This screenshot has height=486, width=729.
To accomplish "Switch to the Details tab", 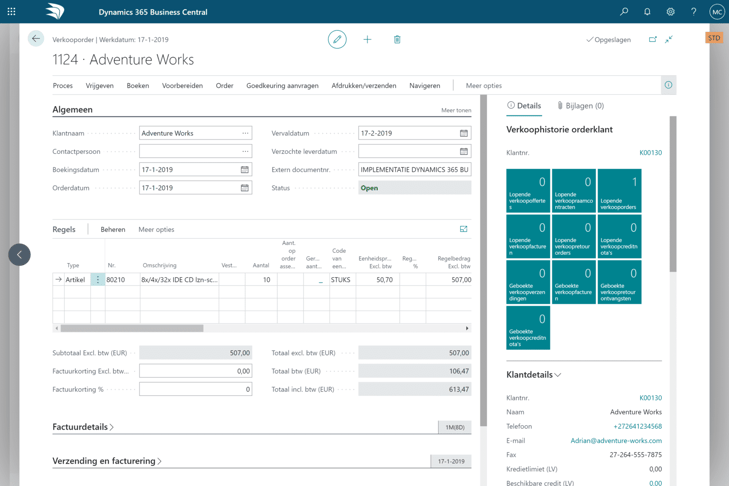I will 524,106.
